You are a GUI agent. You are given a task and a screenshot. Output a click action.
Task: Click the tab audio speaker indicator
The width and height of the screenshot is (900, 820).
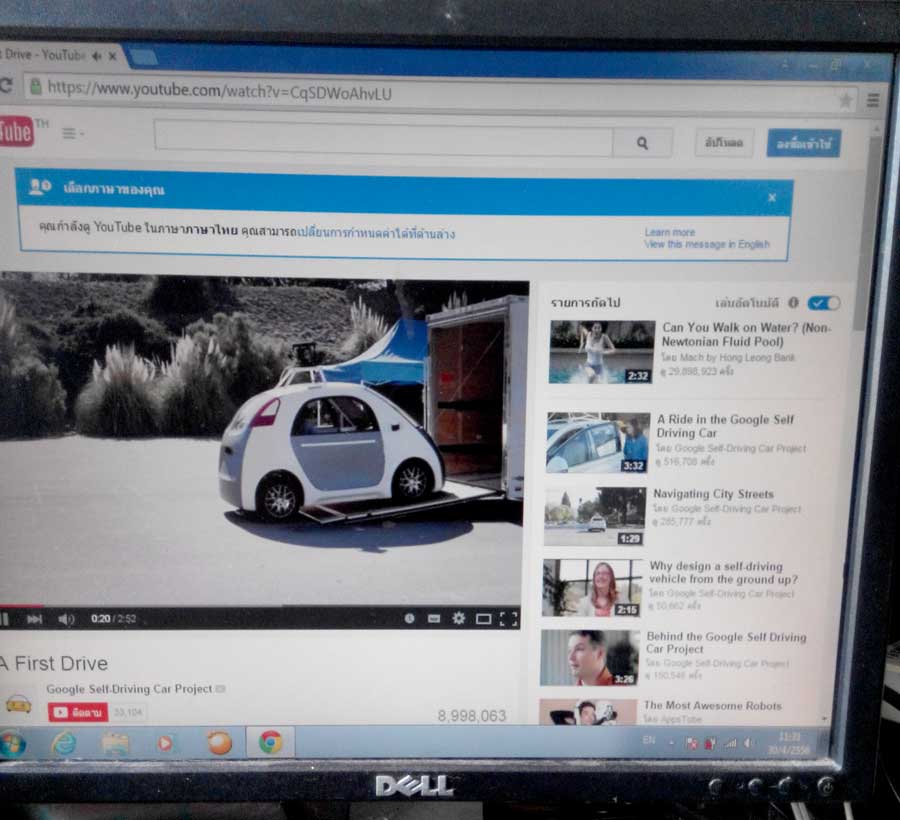click(x=96, y=56)
